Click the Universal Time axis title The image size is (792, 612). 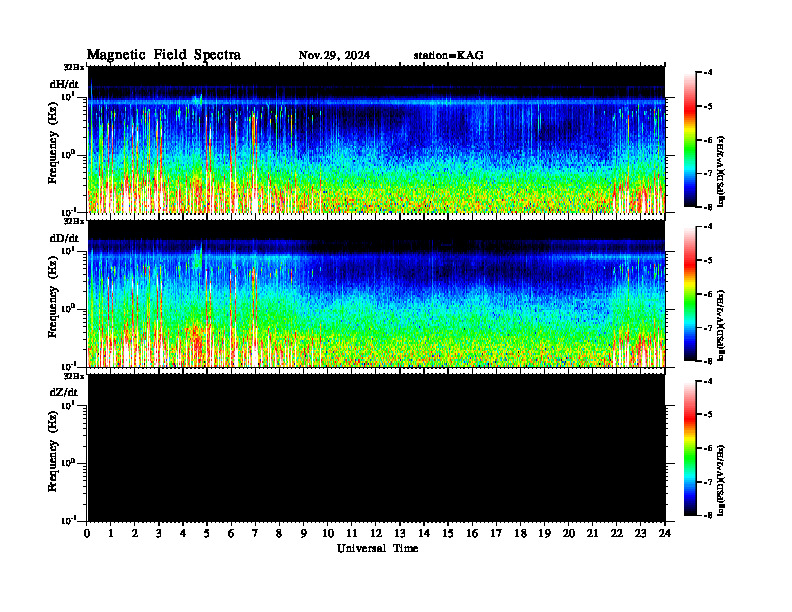(377, 548)
